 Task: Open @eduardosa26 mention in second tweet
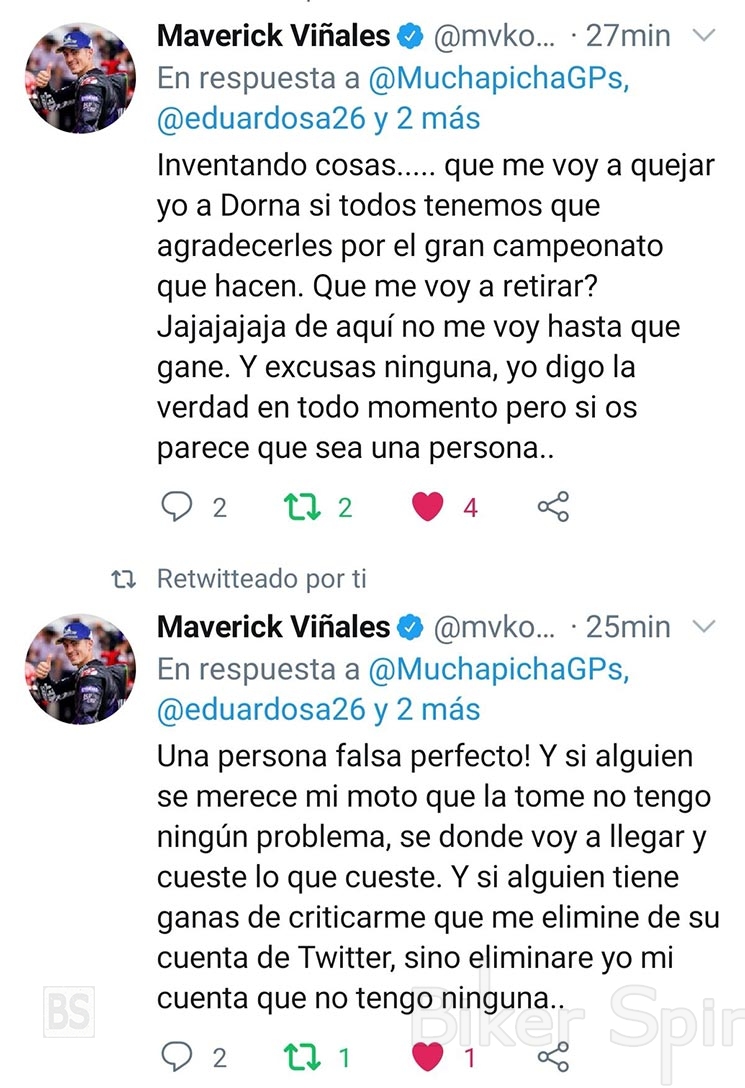pyautogui.click(x=262, y=710)
